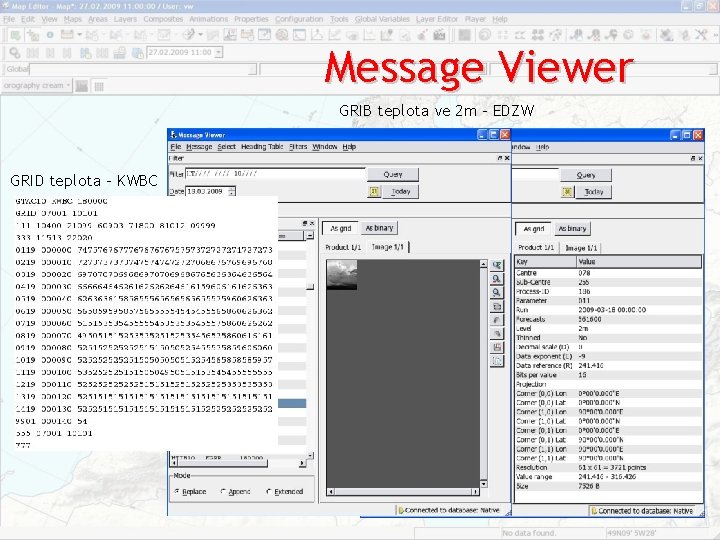Click Today button in front Message Viewer
720x540 pixels.
400,191
